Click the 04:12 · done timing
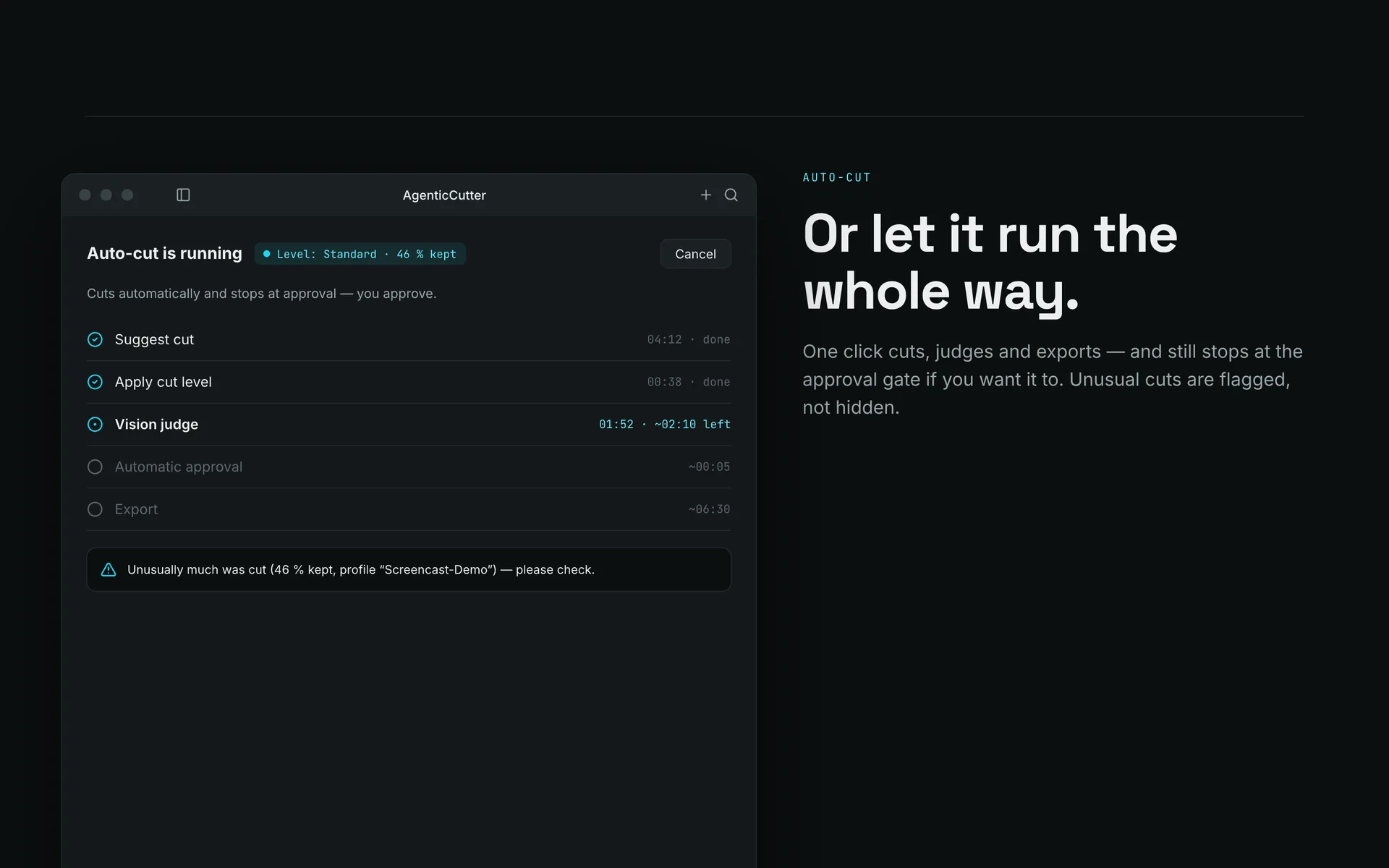 point(689,339)
